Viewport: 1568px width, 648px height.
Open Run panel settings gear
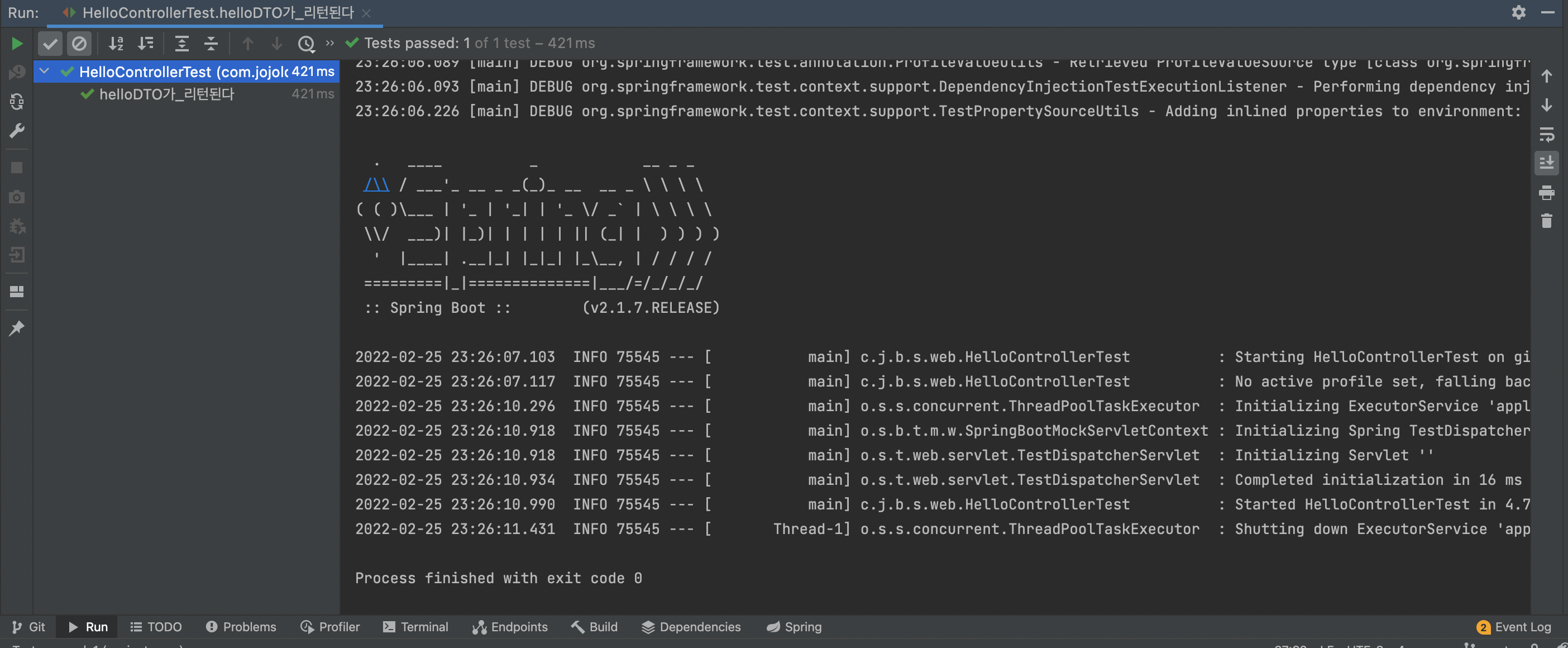coord(1518,12)
